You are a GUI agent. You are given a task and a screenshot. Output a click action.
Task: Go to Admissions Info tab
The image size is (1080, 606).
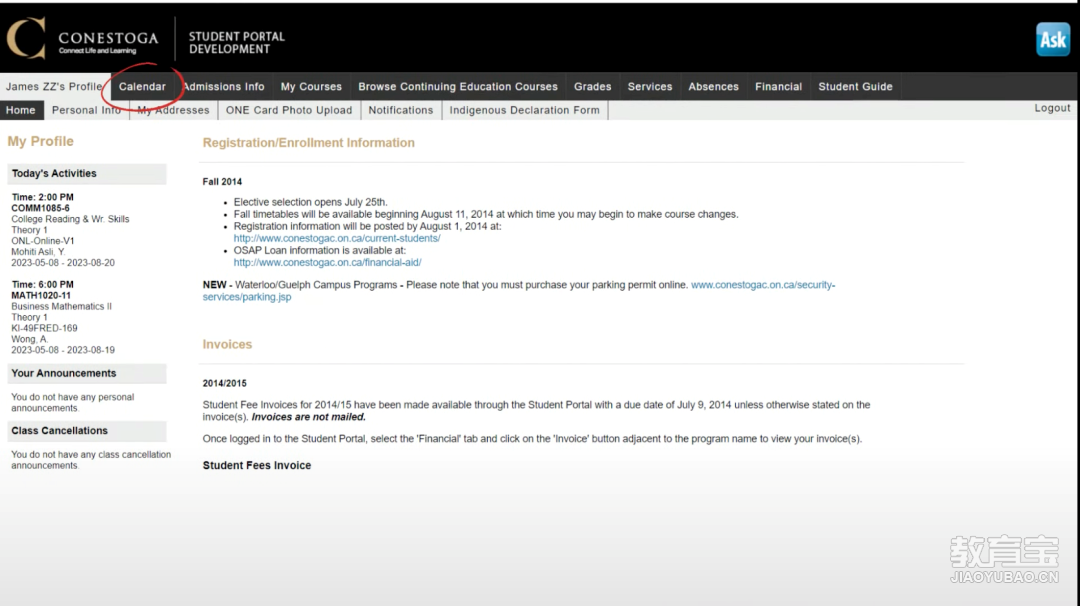tap(224, 87)
